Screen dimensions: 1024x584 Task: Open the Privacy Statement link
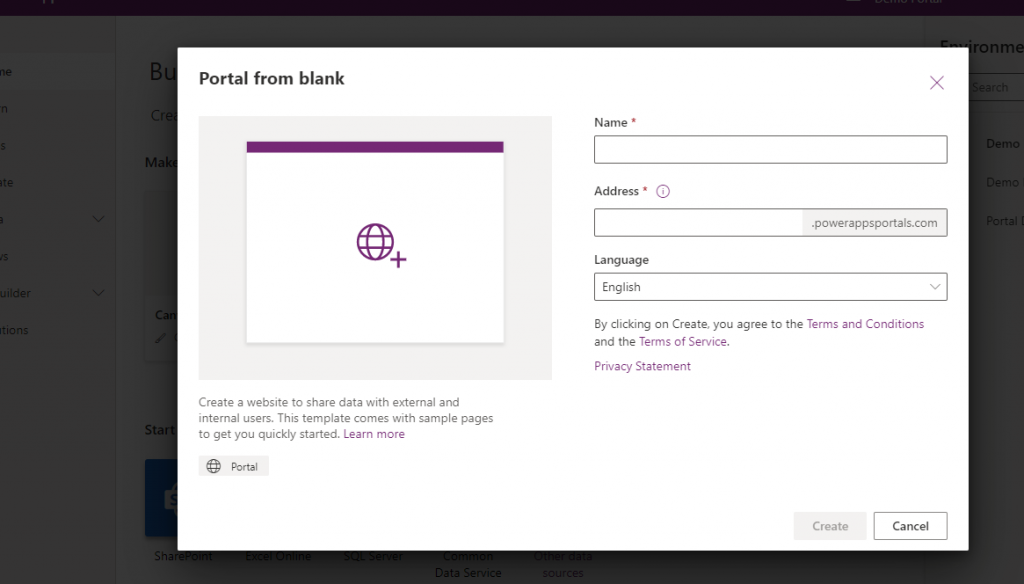point(642,366)
